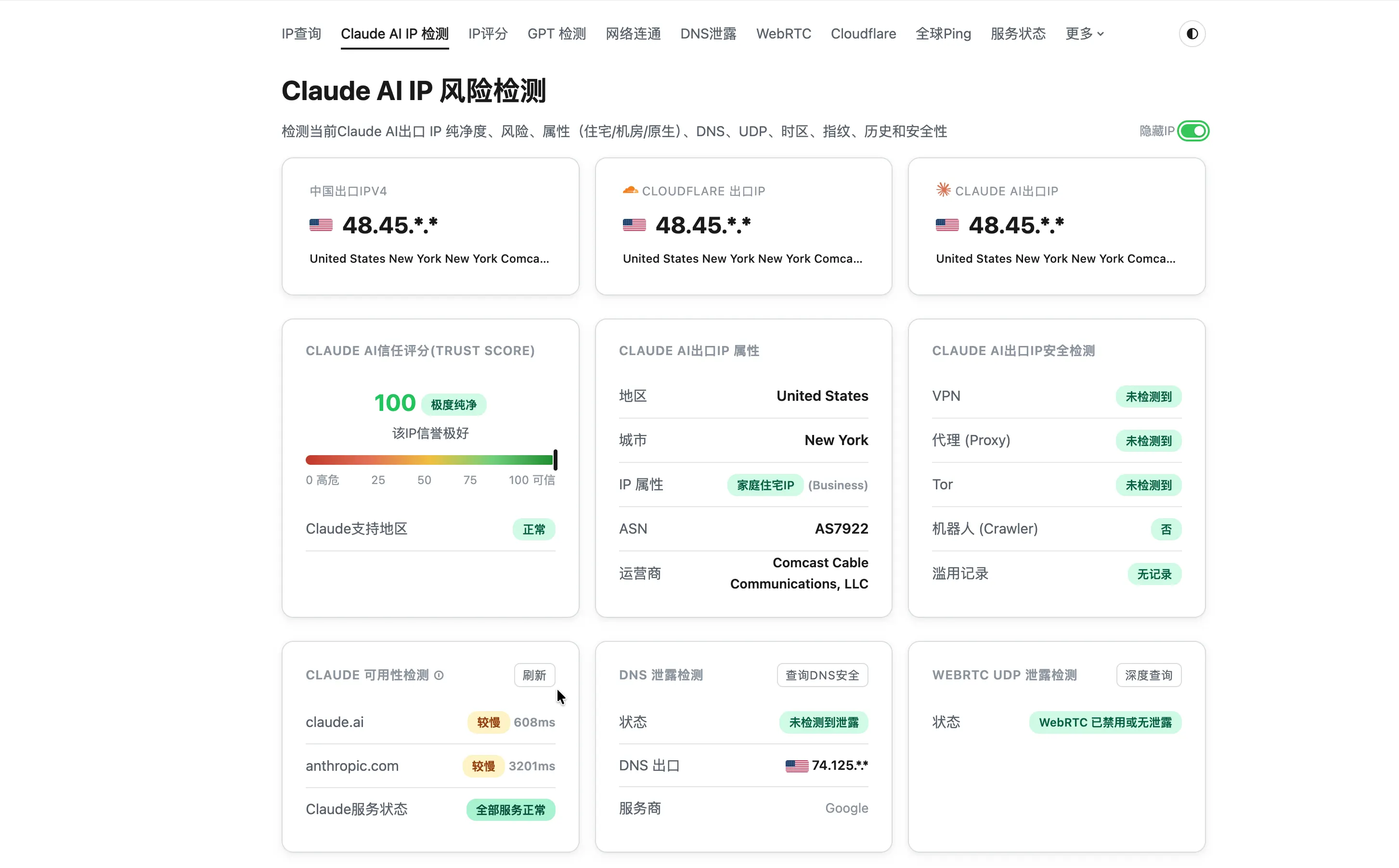The width and height of the screenshot is (1399, 868).
Task: Toggle the dark mode theme icon
Action: [1192, 34]
